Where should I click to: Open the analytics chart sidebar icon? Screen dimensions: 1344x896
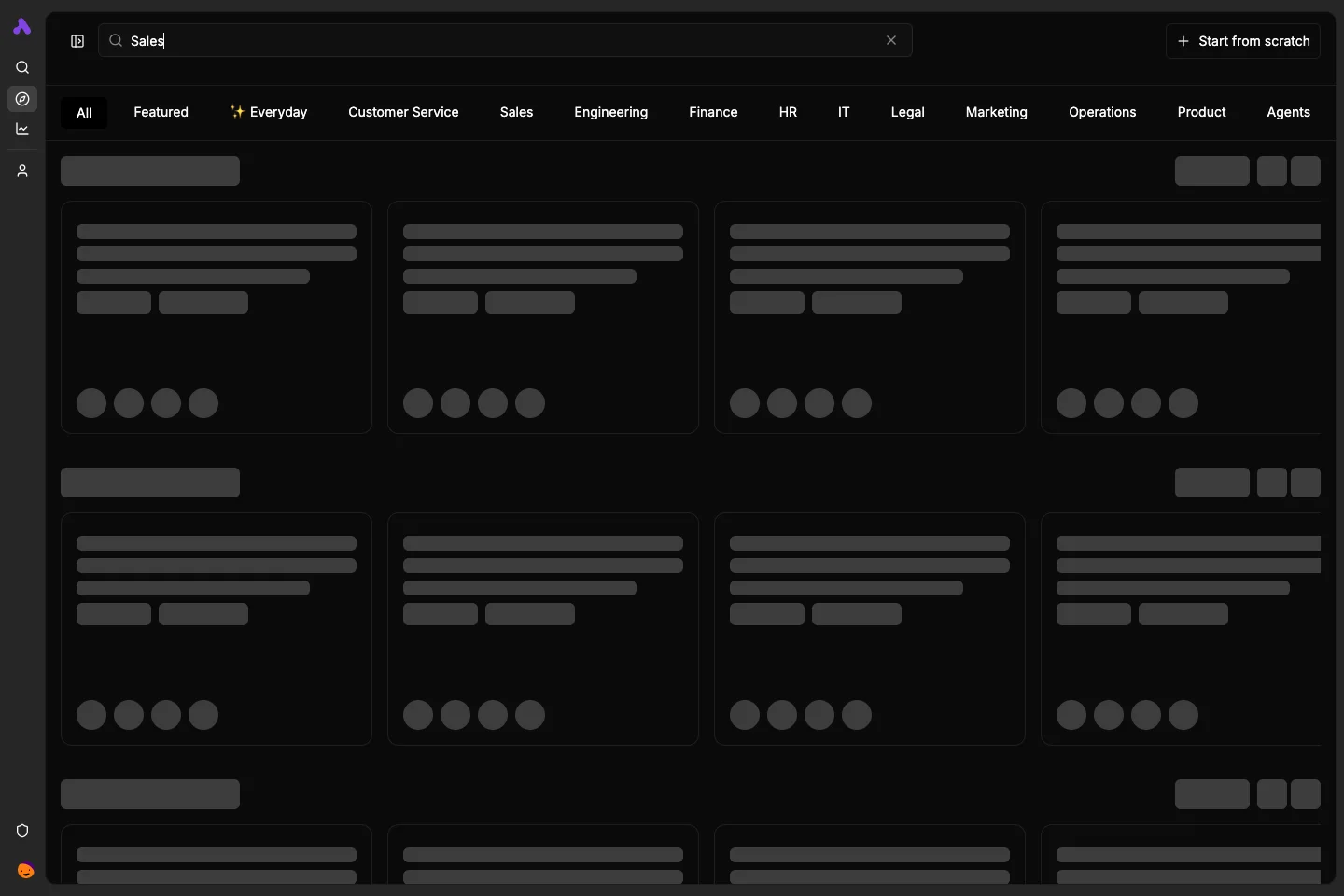pyautogui.click(x=22, y=130)
